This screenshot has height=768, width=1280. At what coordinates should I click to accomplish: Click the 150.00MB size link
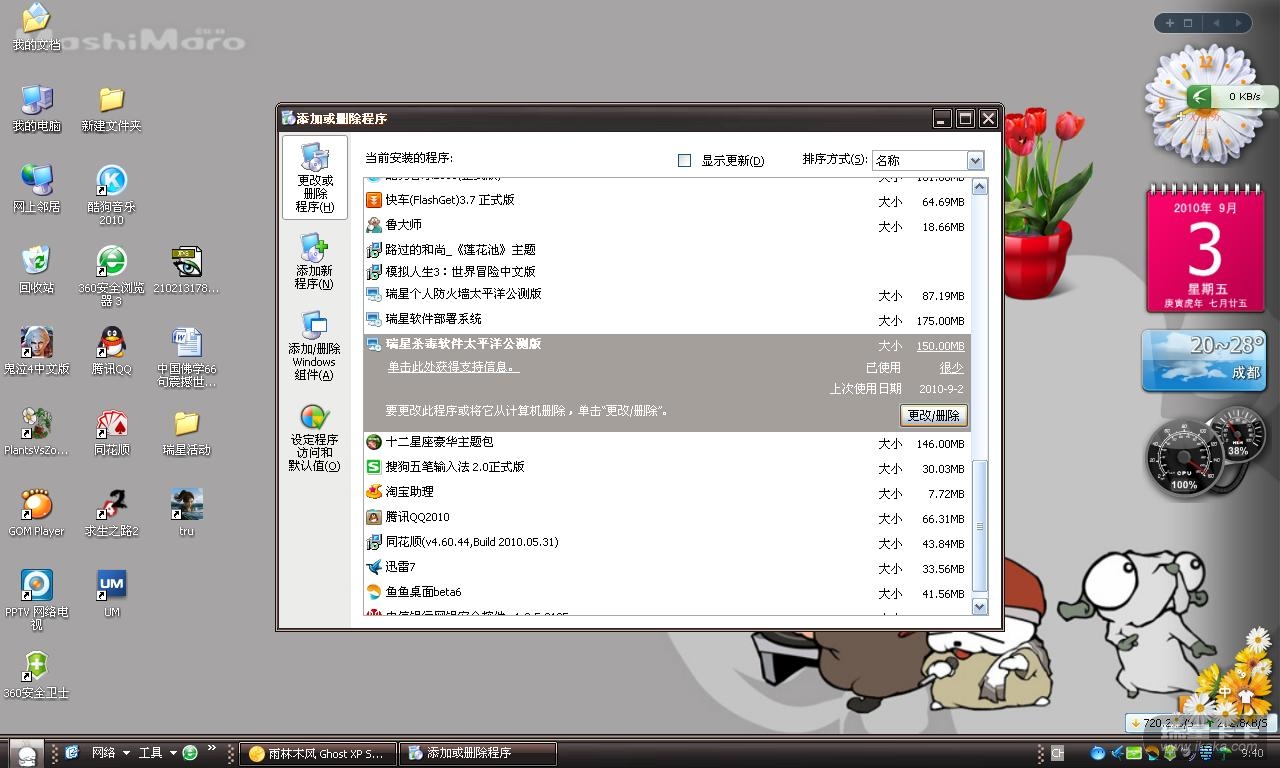click(940, 346)
